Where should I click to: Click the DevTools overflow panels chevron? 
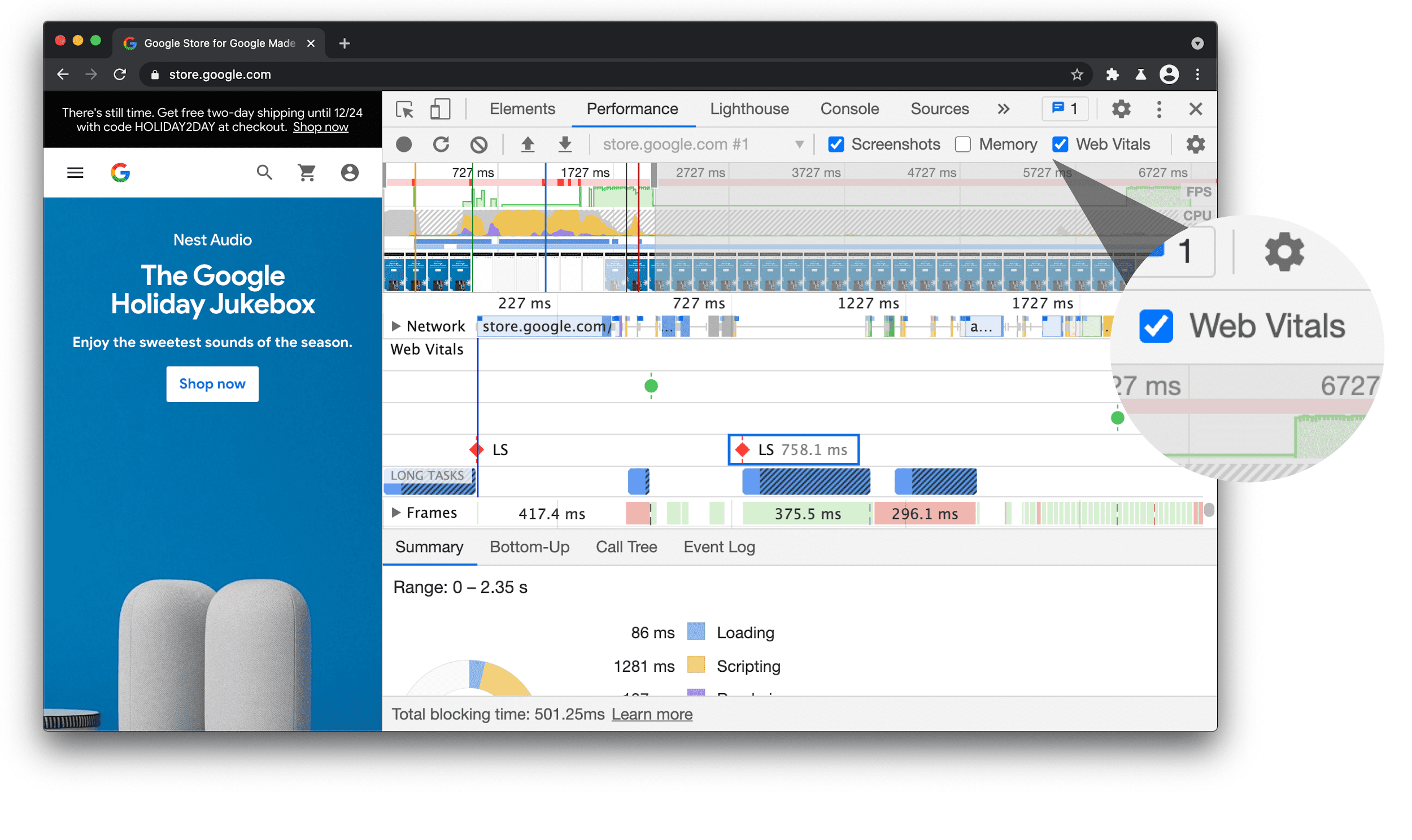(x=1003, y=108)
